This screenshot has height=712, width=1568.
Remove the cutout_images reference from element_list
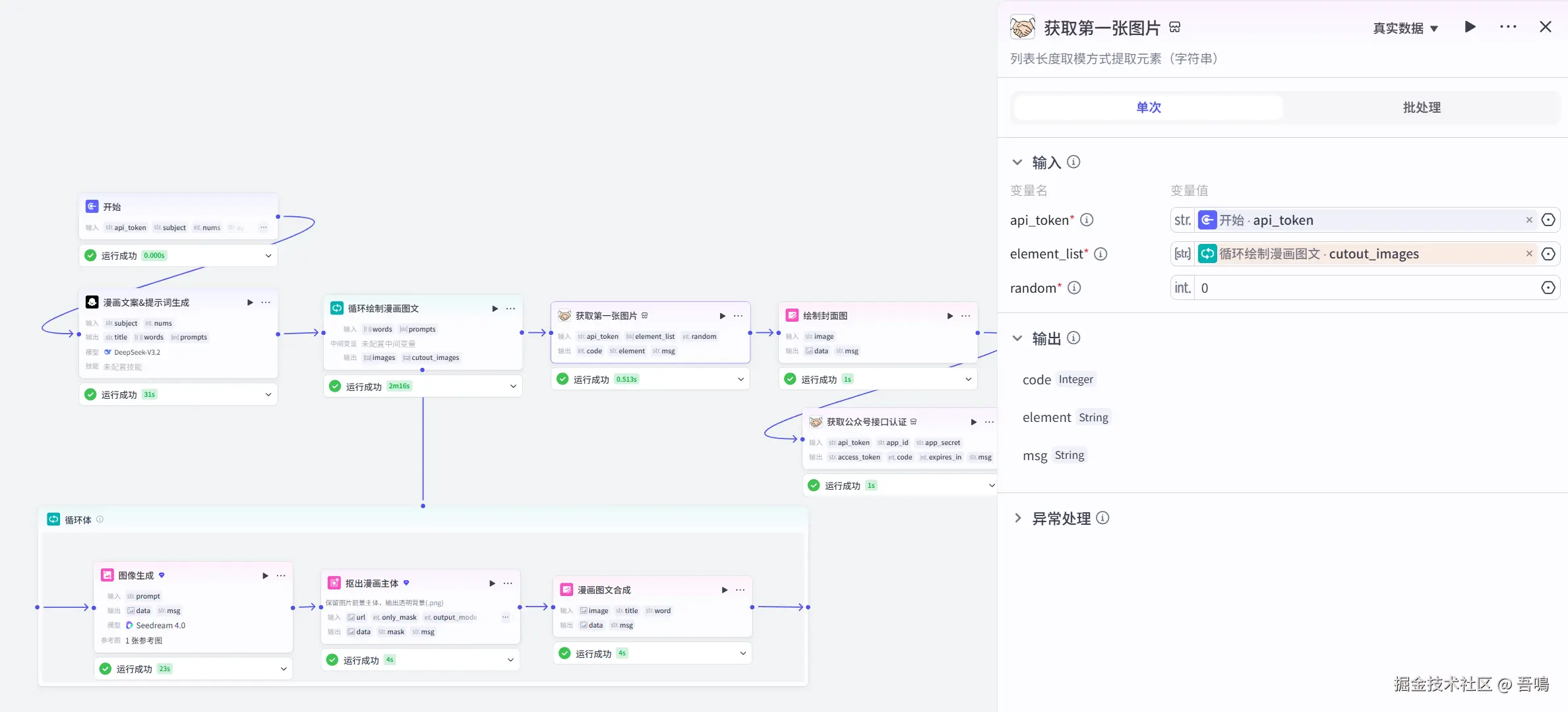pyautogui.click(x=1529, y=254)
